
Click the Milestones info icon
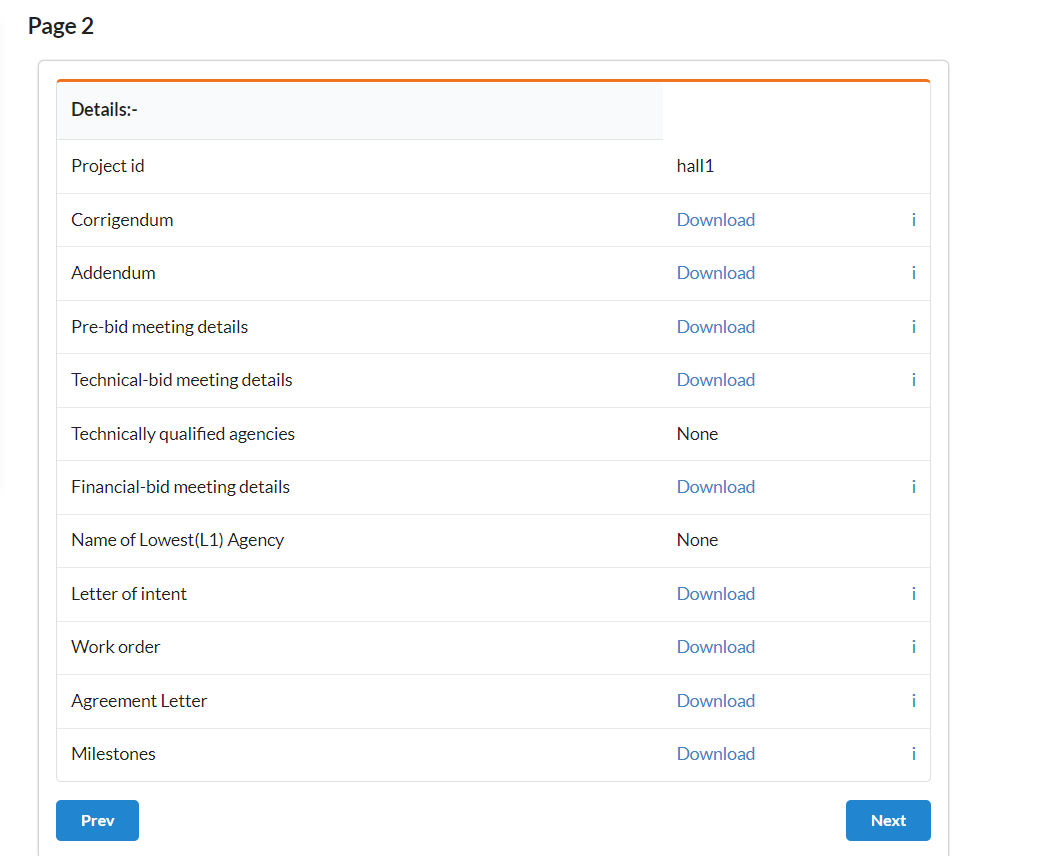click(x=913, y=754)
